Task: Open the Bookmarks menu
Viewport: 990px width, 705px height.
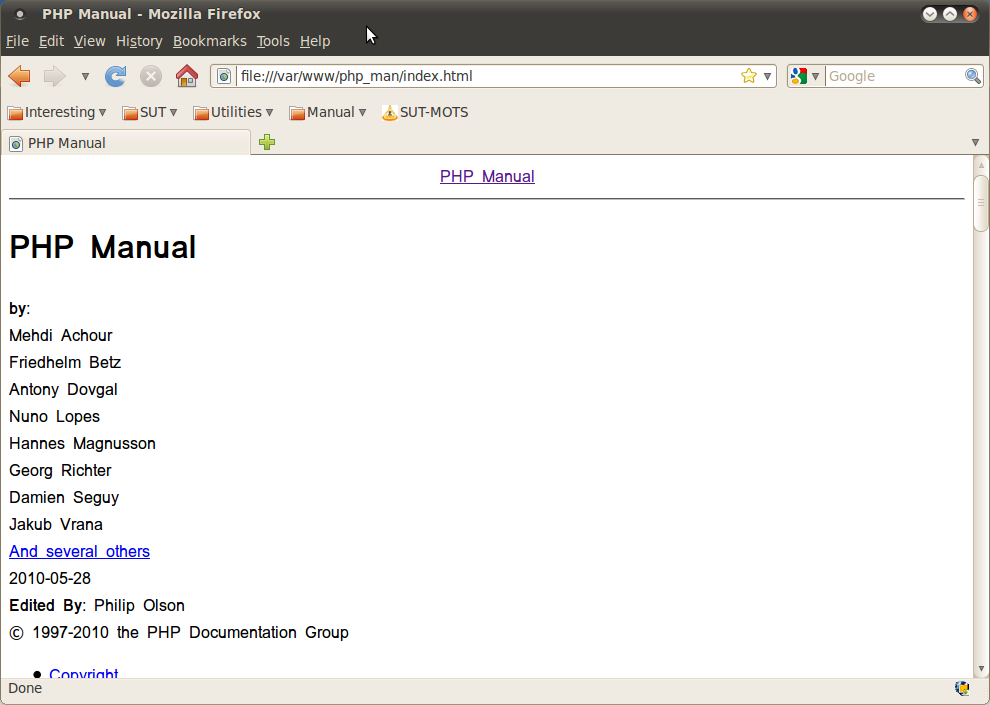Action: point(210,41)
